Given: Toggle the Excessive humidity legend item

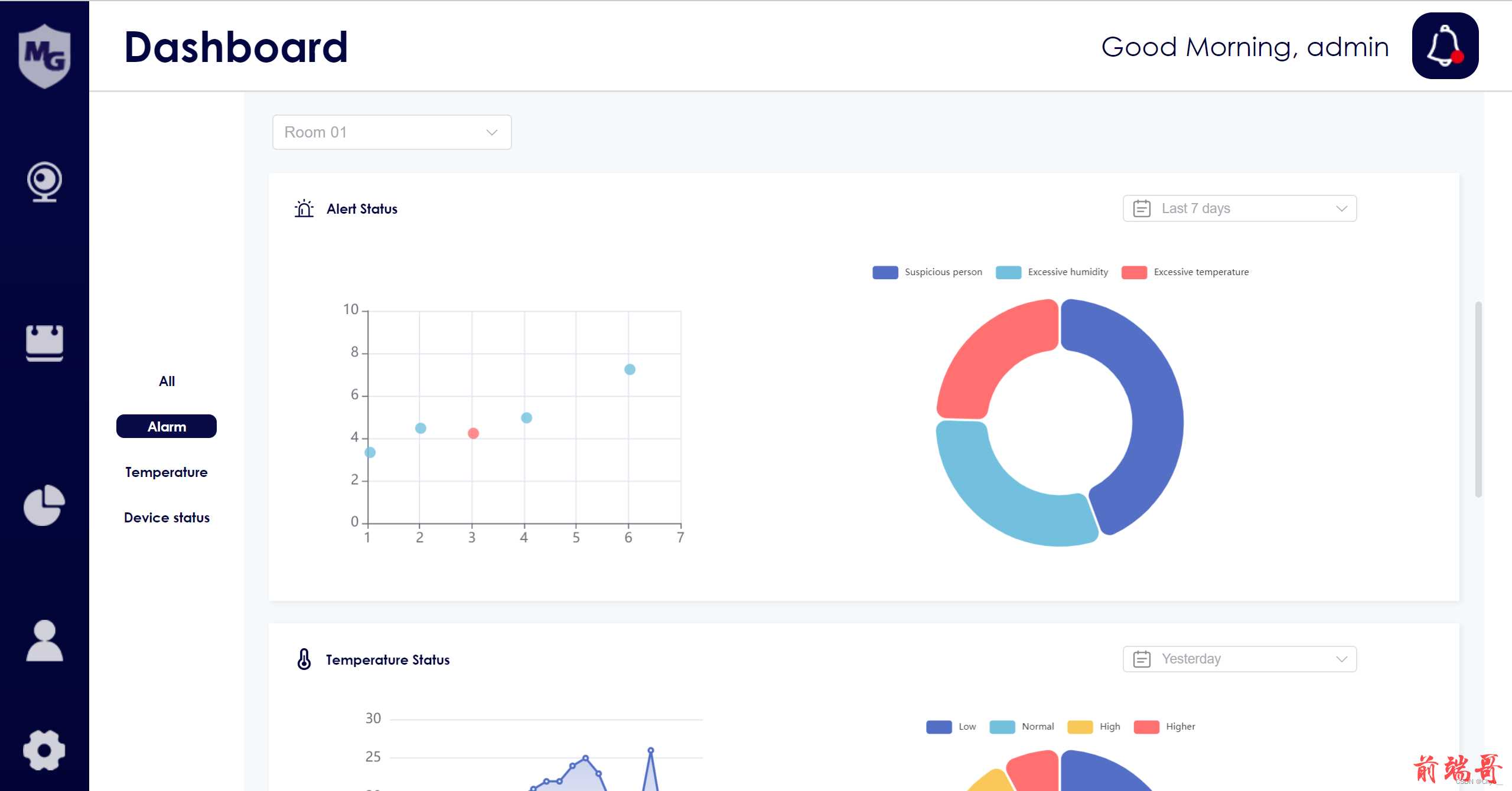Looking at the screenshot, I should click(1057, 271).
